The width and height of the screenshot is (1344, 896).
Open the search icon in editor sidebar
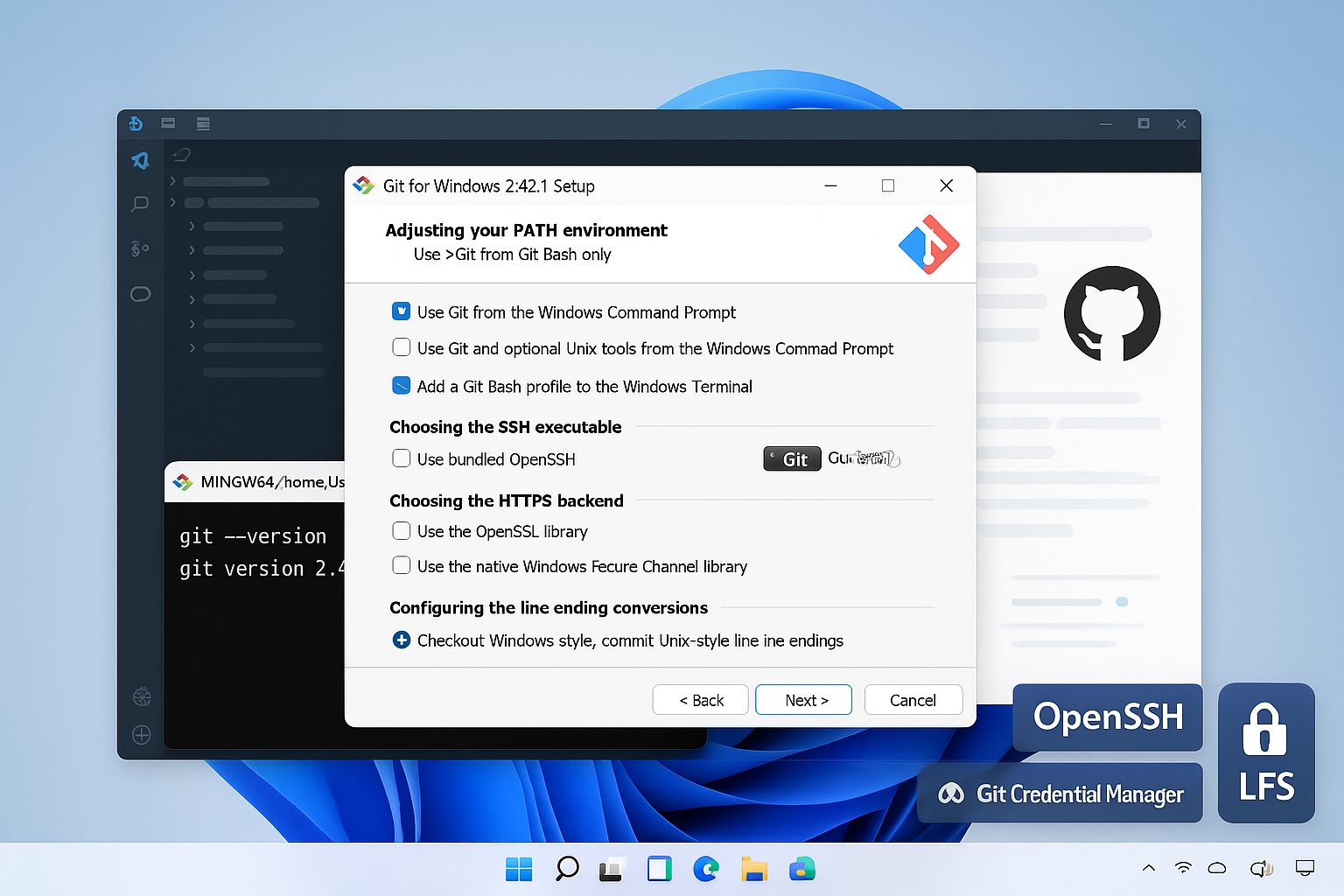[x=140, y=204]
